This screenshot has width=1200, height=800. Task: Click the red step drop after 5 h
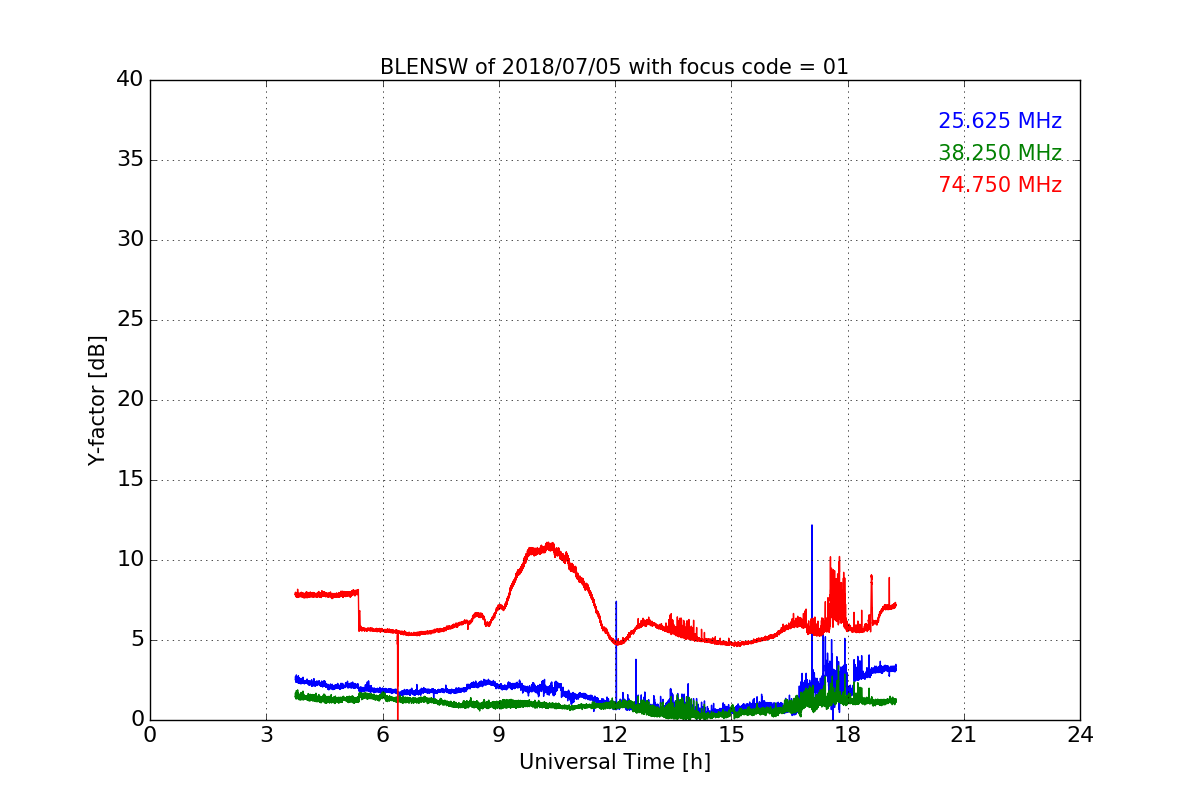click(x=359, y=610)
